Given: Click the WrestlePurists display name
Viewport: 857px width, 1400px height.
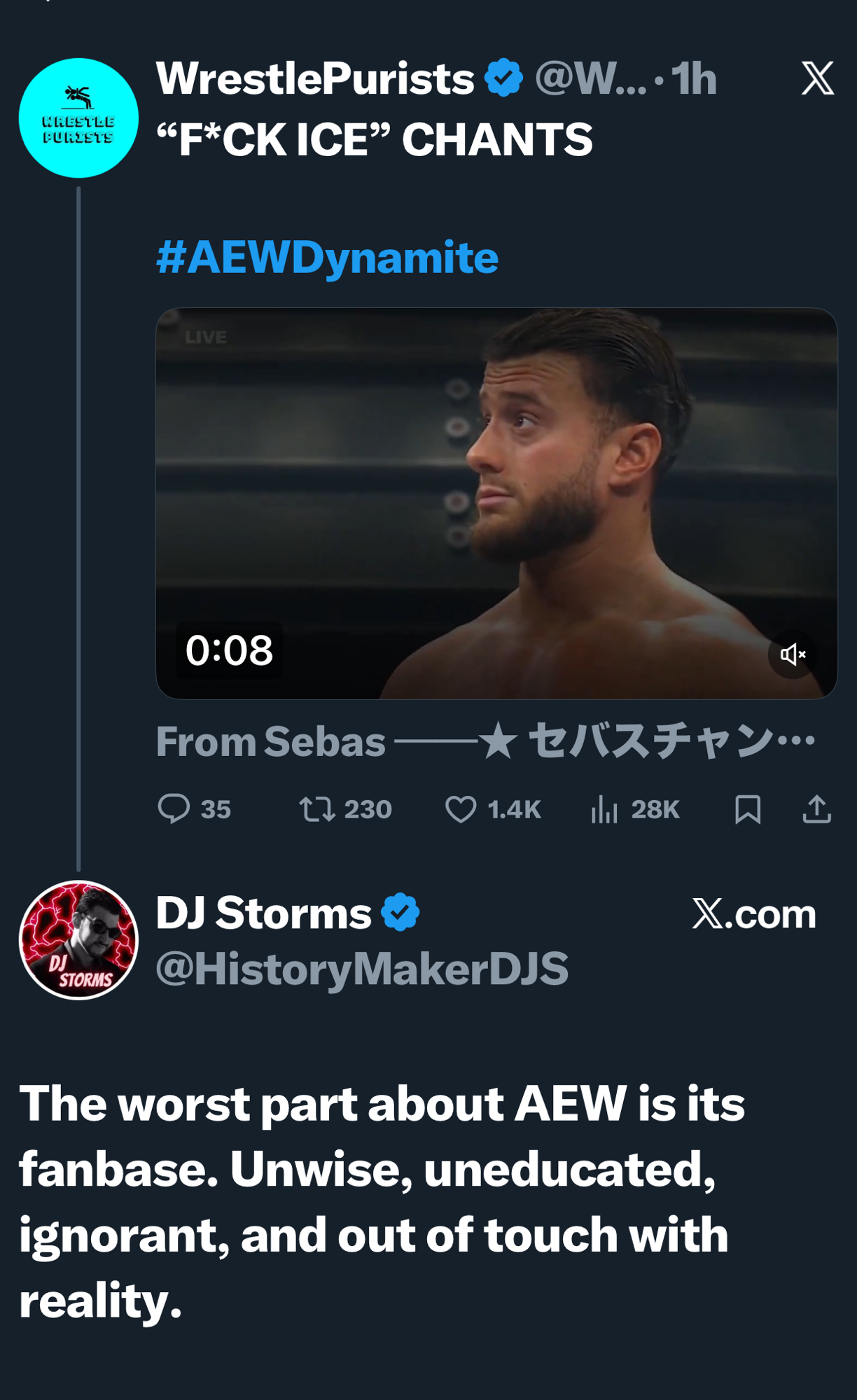Looking at the screenshot, I should [x=315, y=78].
